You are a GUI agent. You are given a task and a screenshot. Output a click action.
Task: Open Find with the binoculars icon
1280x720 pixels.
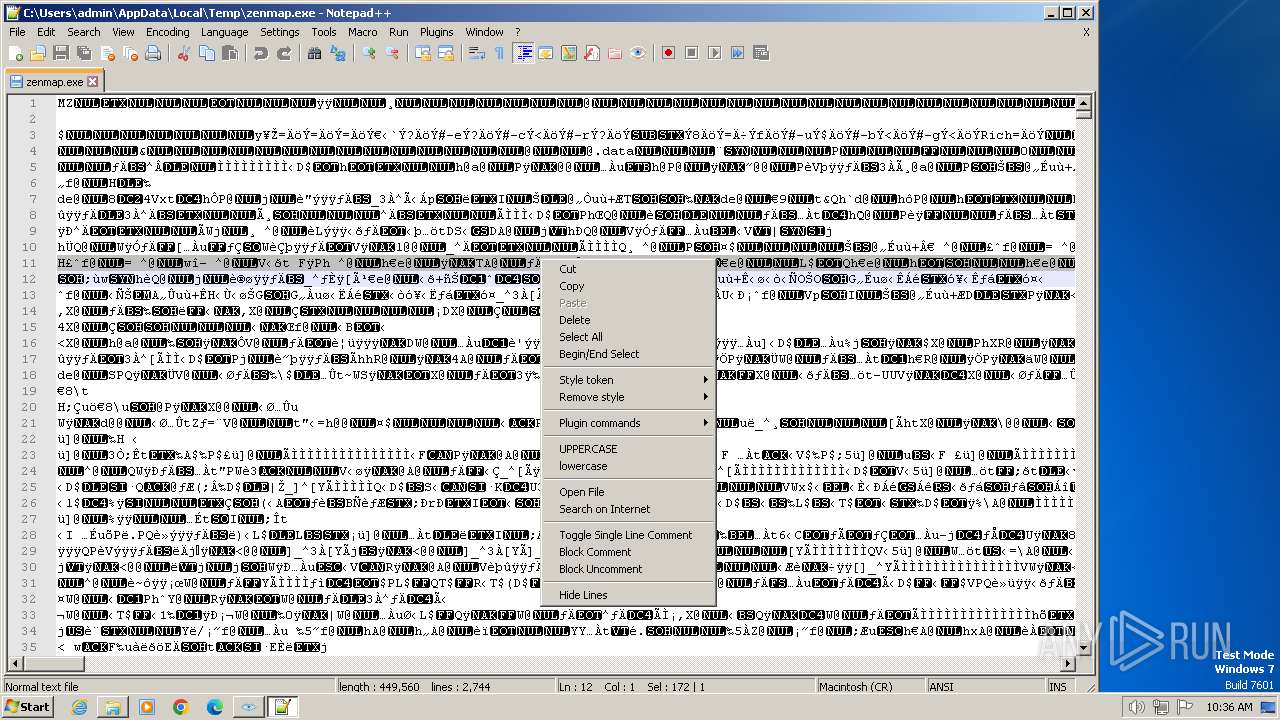coord(316,53)
